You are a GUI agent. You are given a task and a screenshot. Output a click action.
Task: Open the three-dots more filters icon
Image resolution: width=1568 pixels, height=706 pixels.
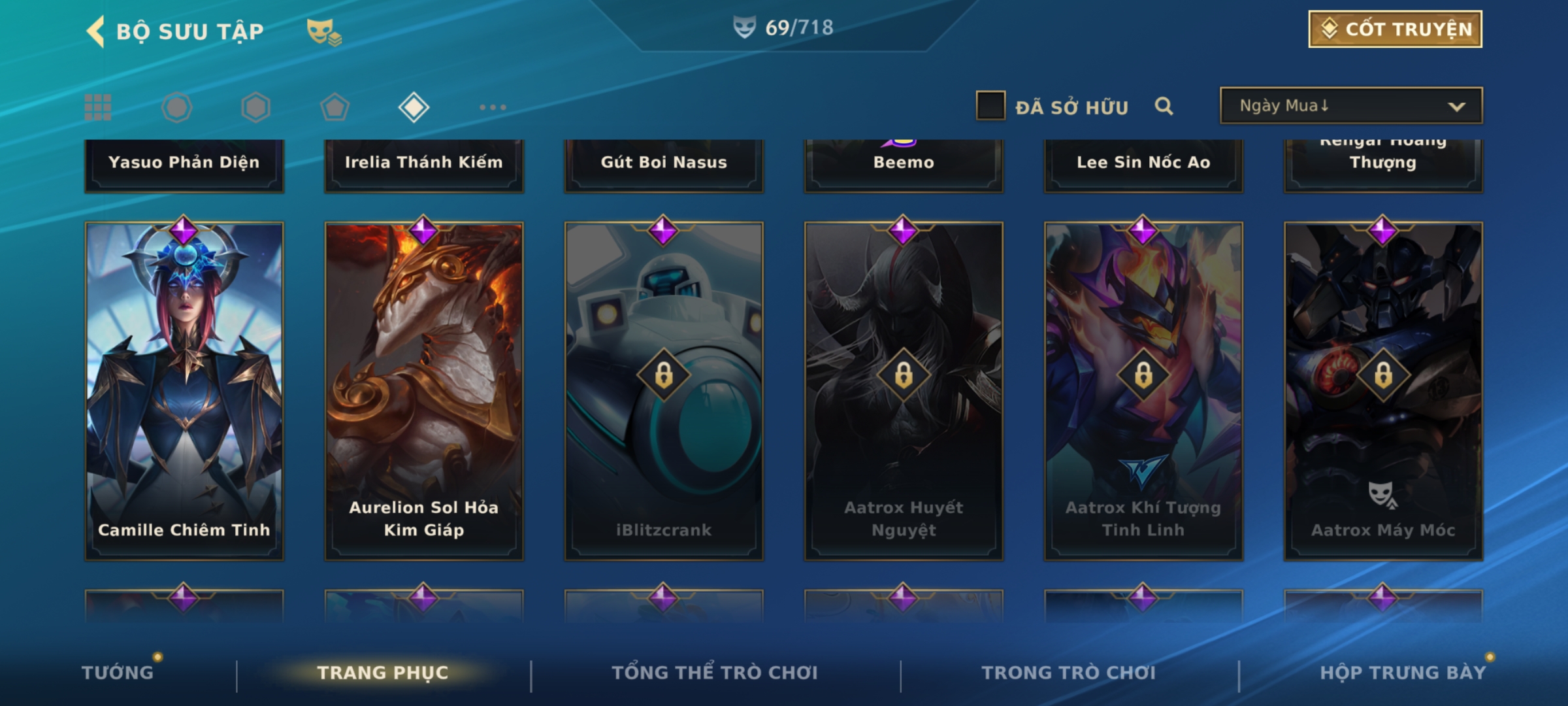(x=493, y=107)
